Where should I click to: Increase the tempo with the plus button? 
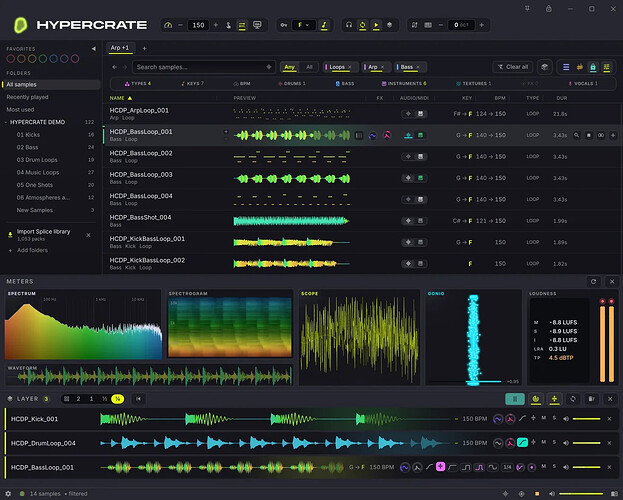coord(216,25)
